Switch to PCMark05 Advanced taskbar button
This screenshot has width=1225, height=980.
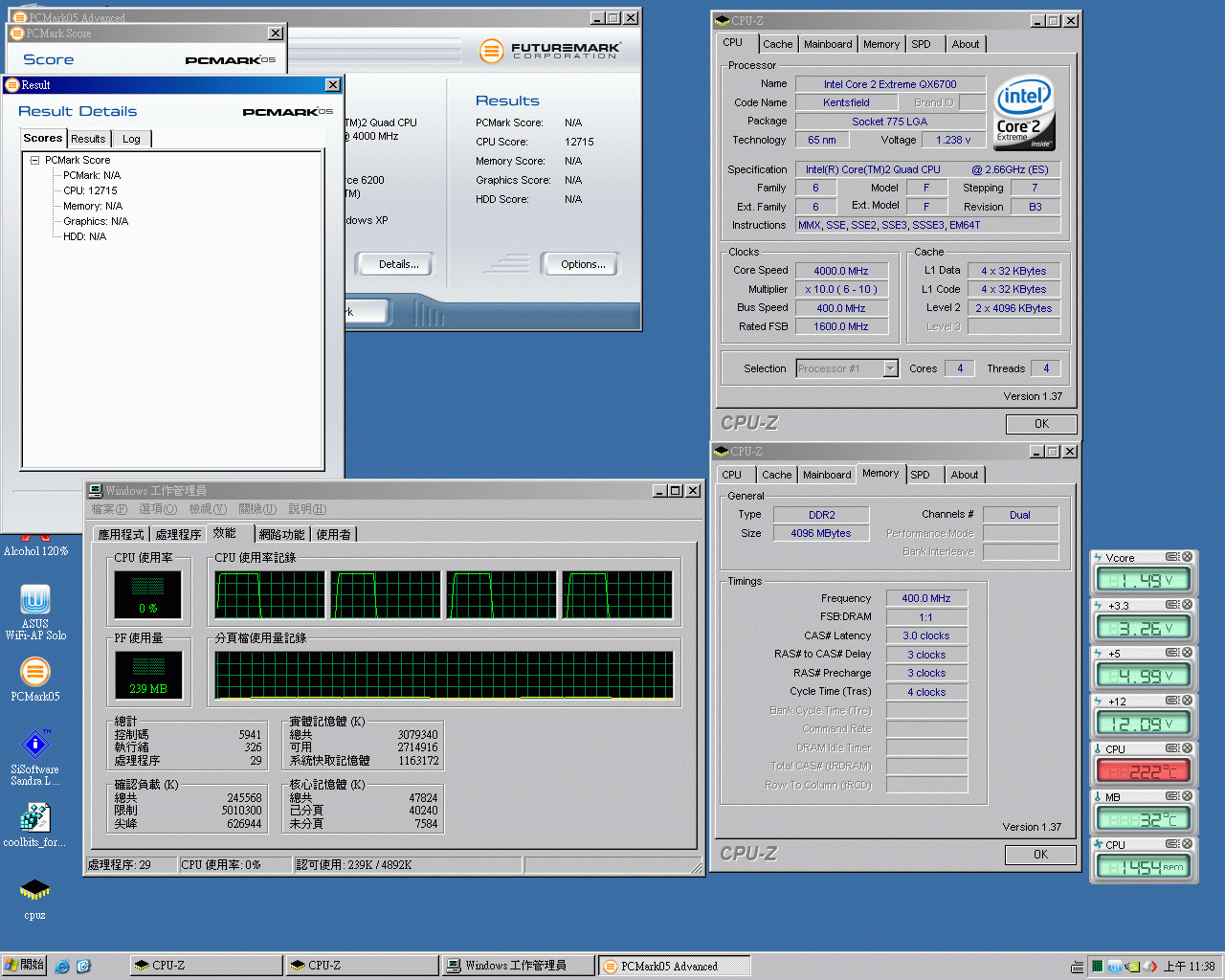(x=674, y=966)
